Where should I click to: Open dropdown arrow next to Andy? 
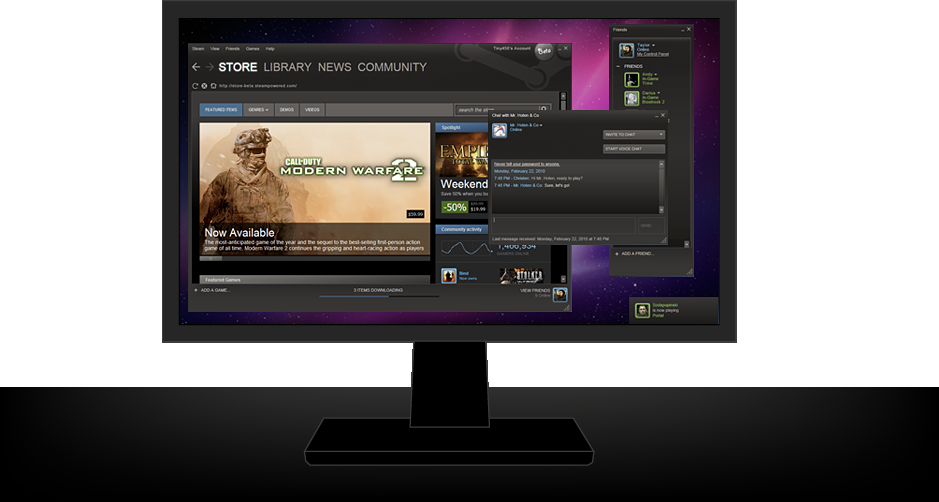click(x=656, y=74)
